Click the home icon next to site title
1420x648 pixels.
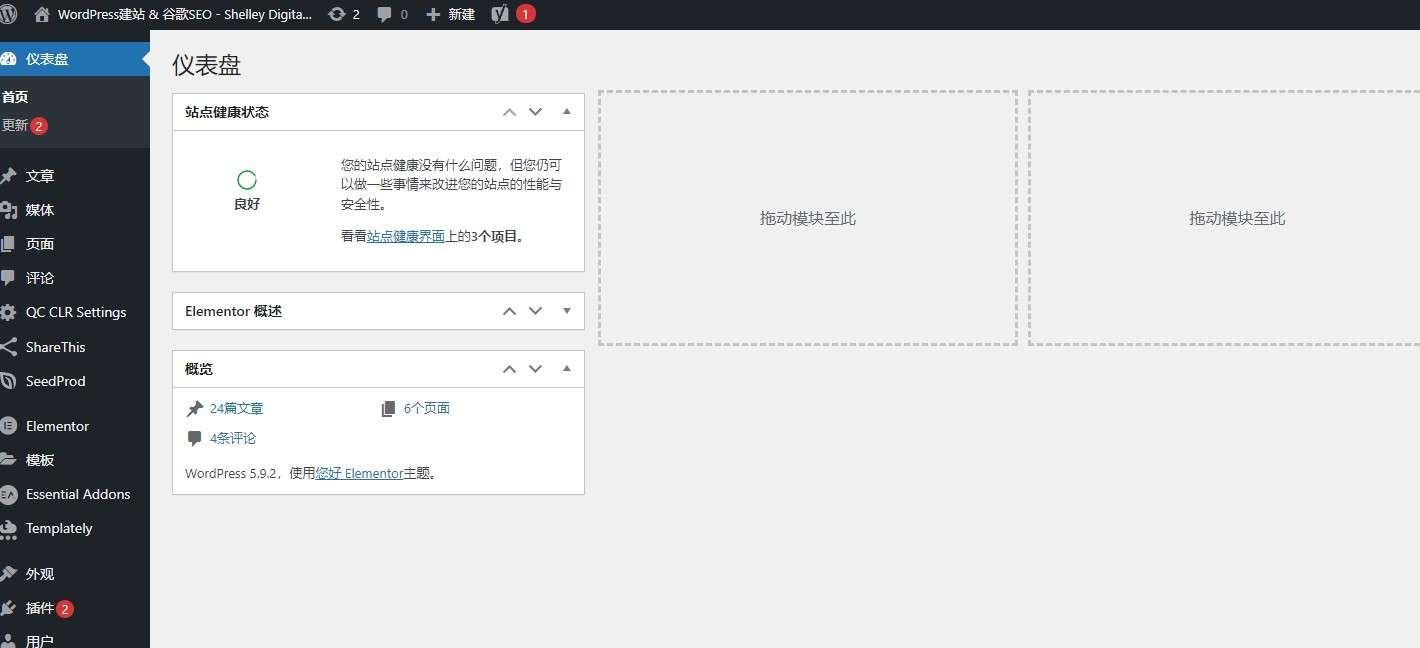(x=39, y=14)
